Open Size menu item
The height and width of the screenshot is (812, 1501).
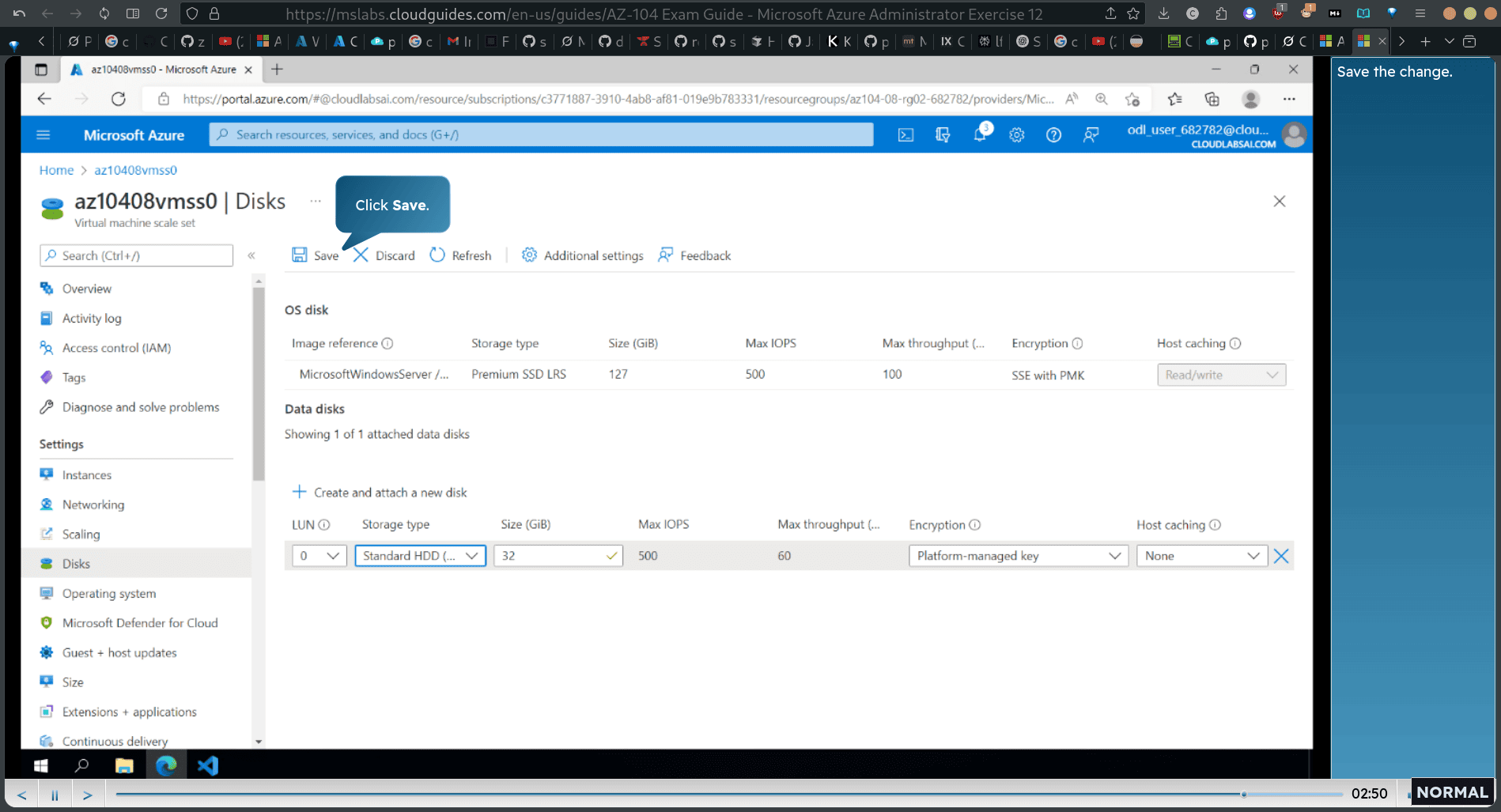[73, 682]
